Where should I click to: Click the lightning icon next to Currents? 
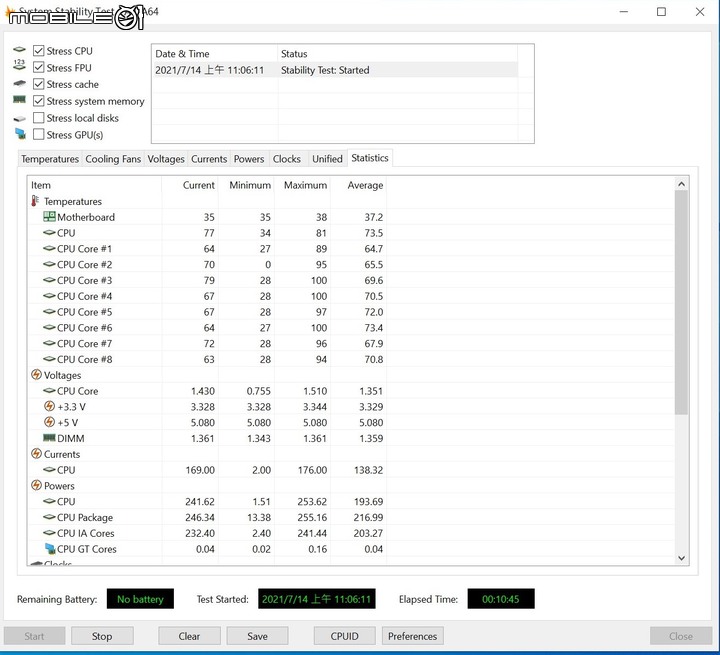click(x=36, y=454)
